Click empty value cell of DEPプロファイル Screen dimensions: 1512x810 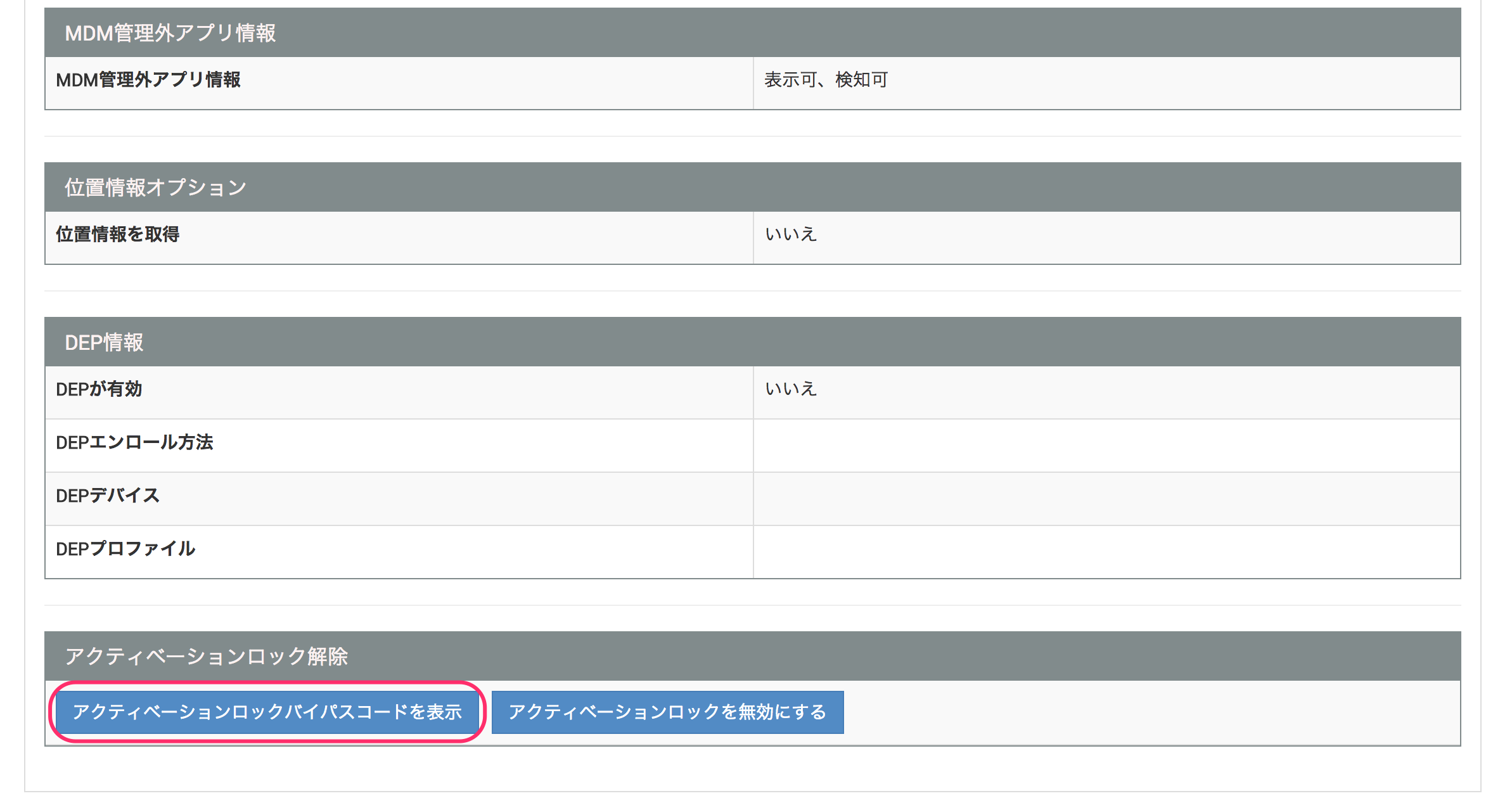(1106, 551)
